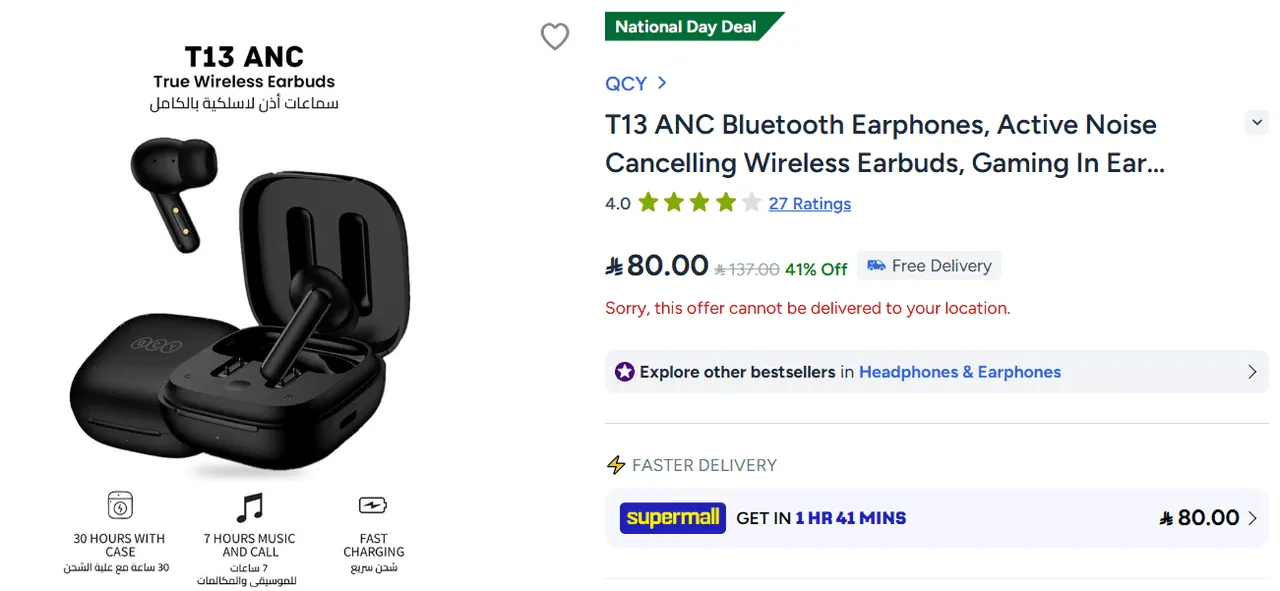The height and width of the screenshot is (591, 1280).
Task: Click the green star rating display
Action: (x=700, y=203)
